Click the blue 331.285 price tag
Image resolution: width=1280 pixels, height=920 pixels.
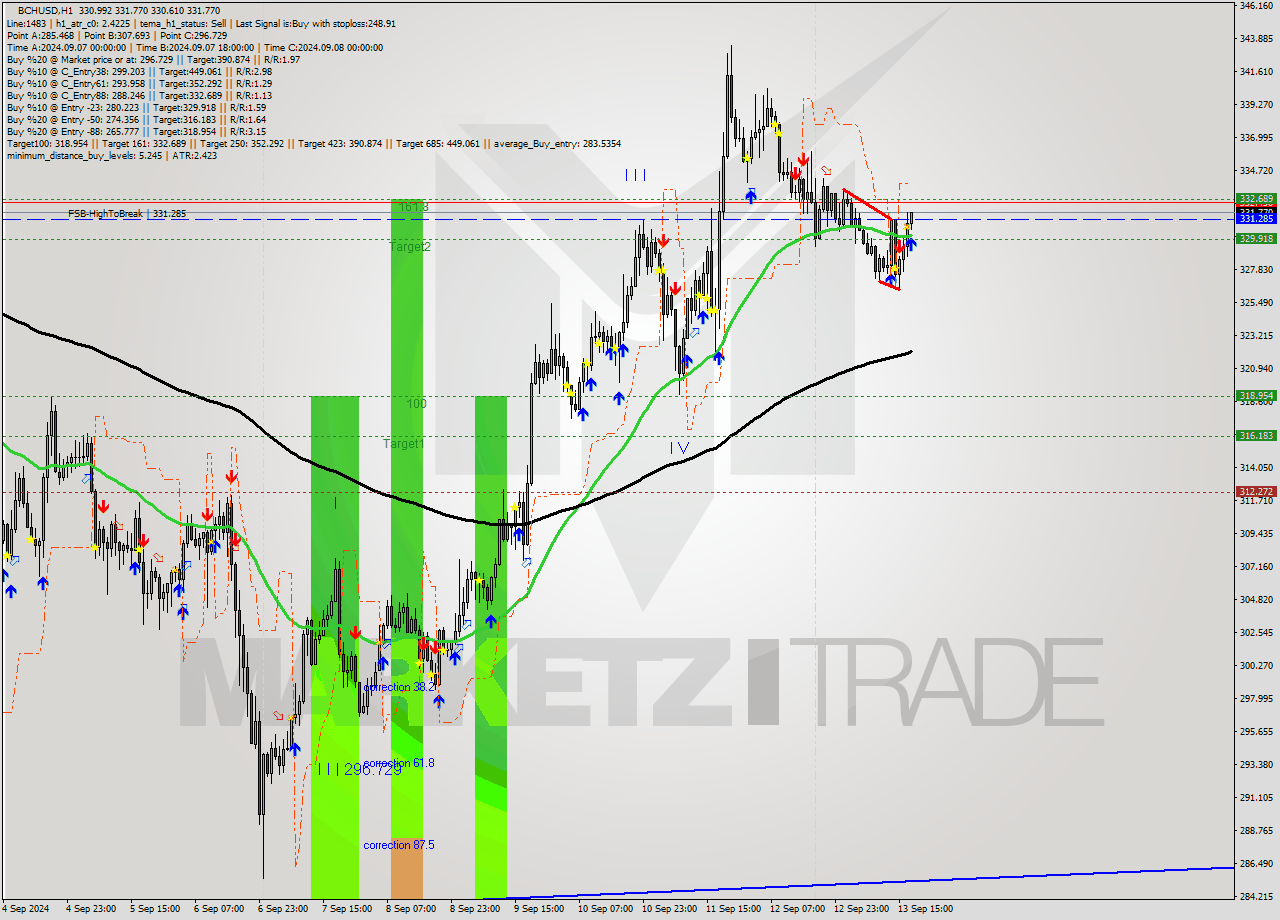click(1256, 218)
